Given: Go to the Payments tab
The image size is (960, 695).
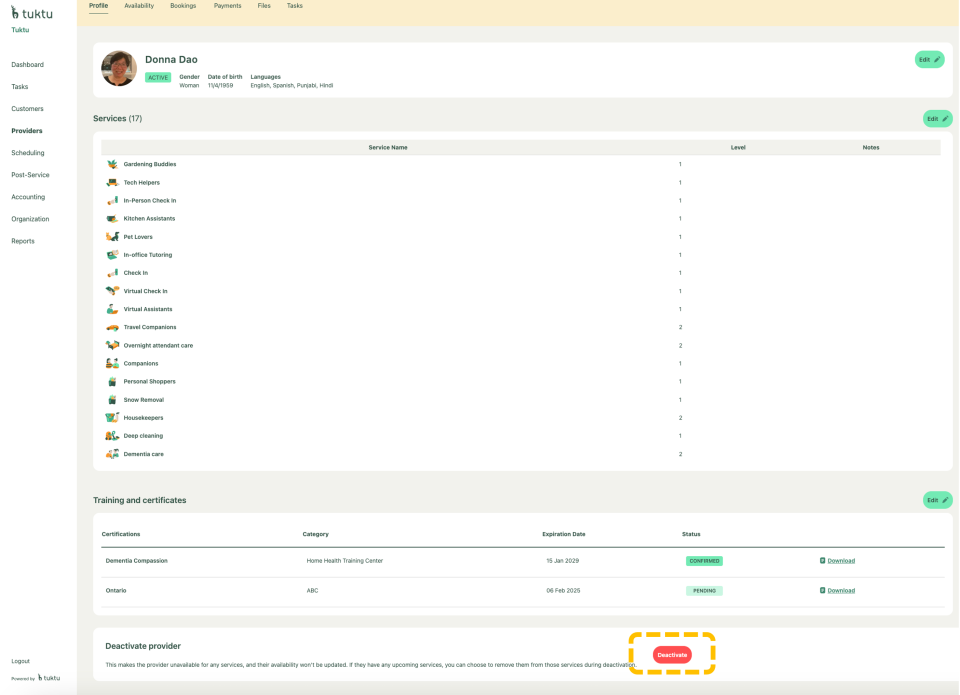Looking at the screenshot, I should pos(227,6).
